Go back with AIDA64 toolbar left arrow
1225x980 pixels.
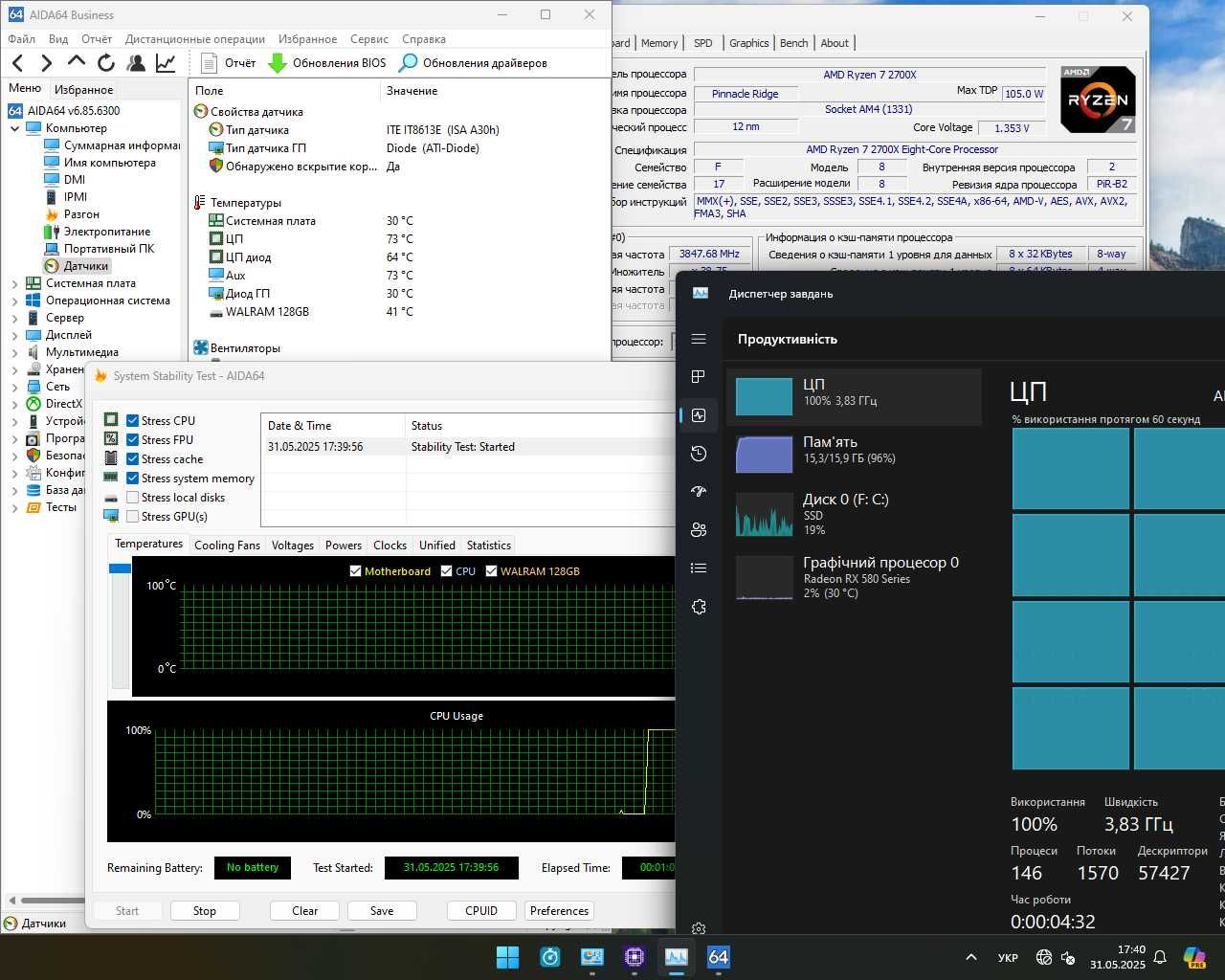pos(18,63)
